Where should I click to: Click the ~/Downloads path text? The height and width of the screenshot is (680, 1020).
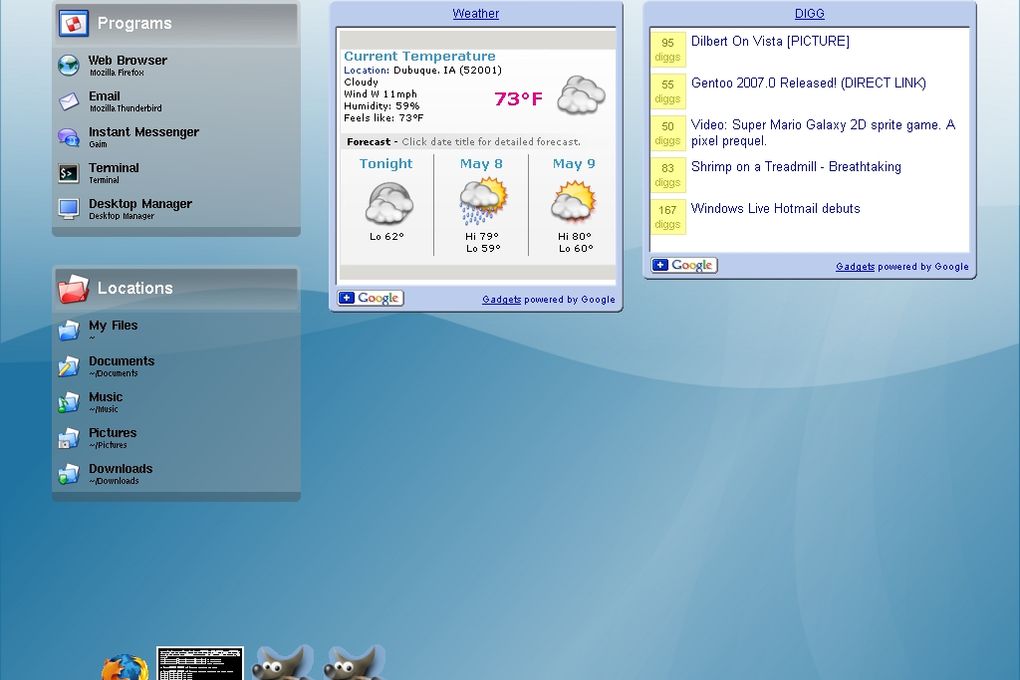coord(114,481)
